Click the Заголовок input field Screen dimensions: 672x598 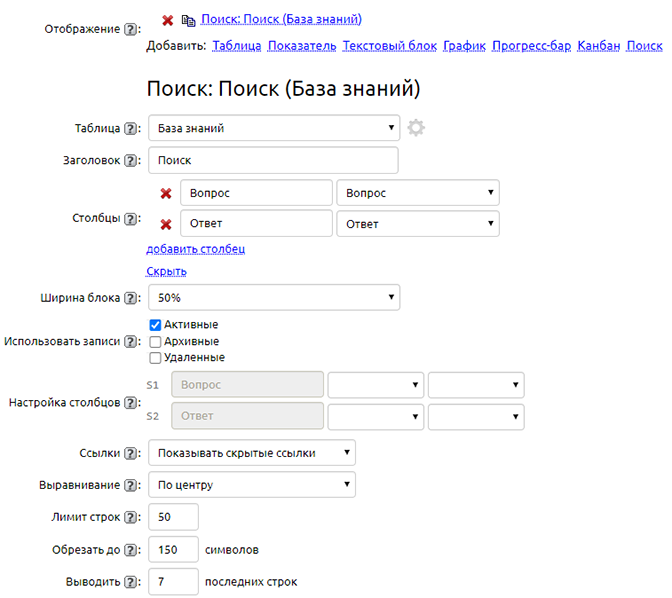pos(273,160)
